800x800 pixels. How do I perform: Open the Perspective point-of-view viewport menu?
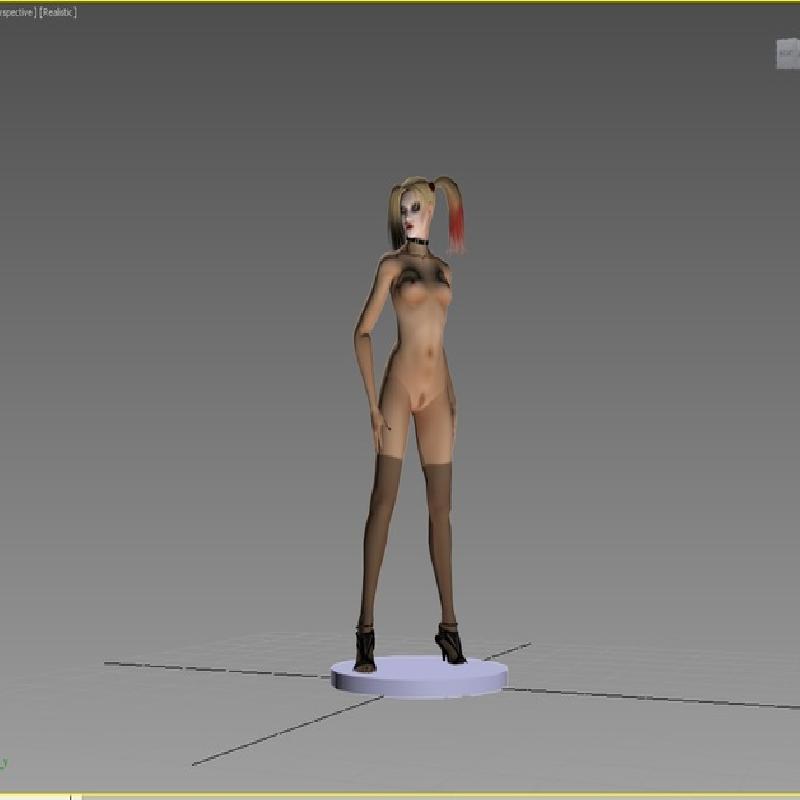pos(18,12)
